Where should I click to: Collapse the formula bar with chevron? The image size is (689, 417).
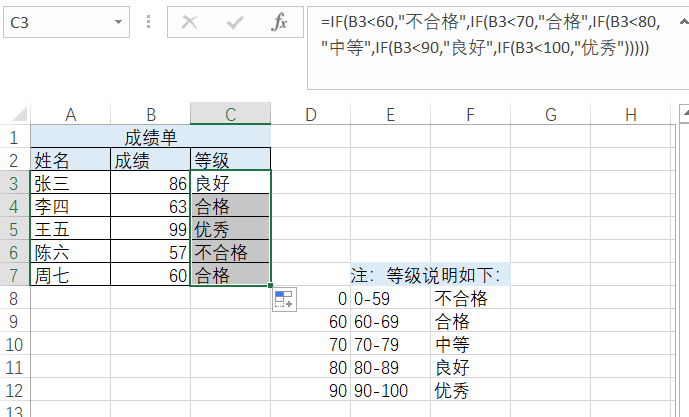[x=684, y=21]
